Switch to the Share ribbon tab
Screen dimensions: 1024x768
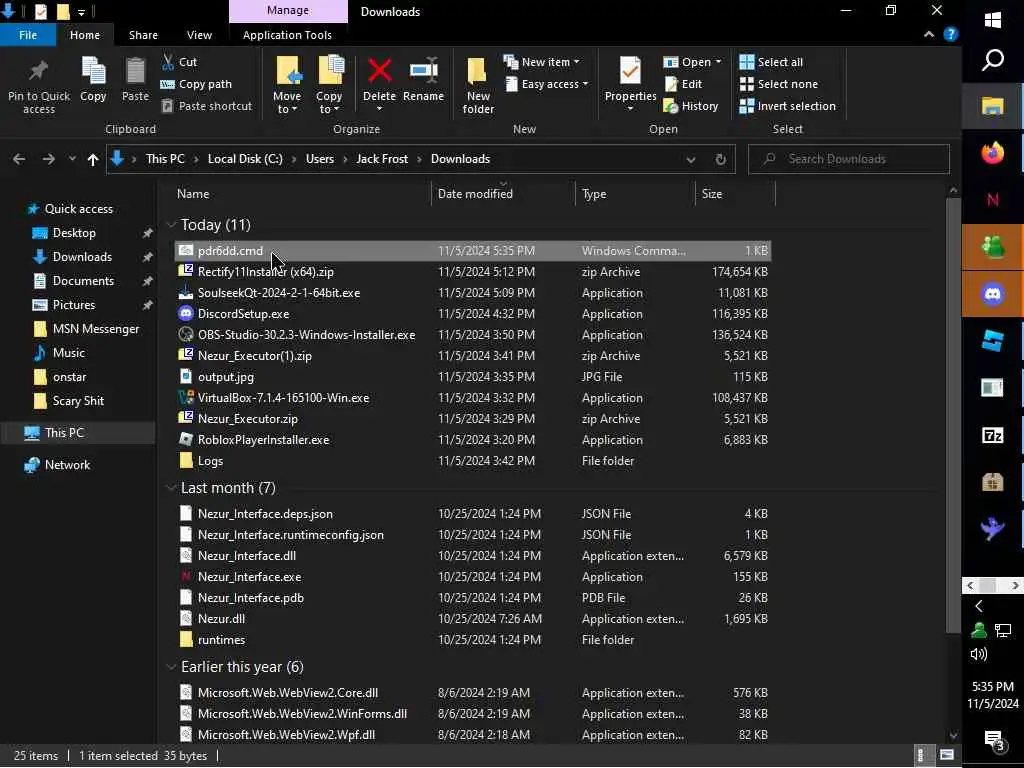coord(143,35)
